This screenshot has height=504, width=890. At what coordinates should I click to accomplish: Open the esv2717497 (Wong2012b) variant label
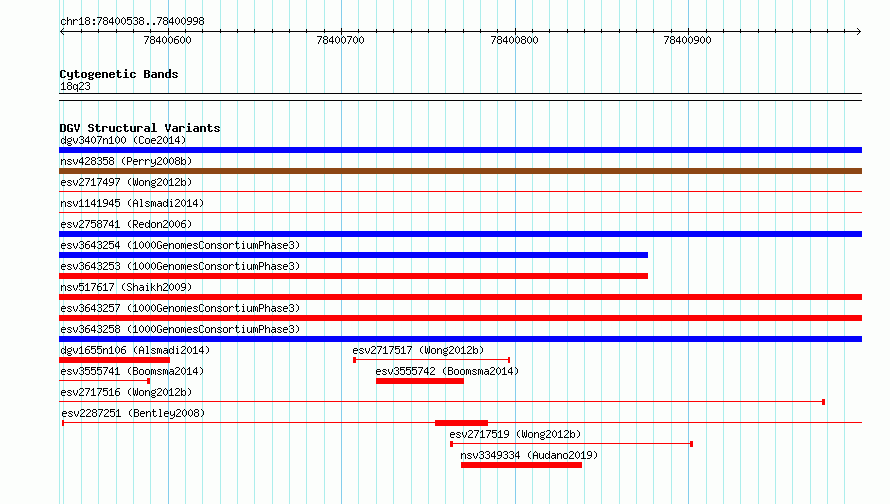tap(126, 182)
